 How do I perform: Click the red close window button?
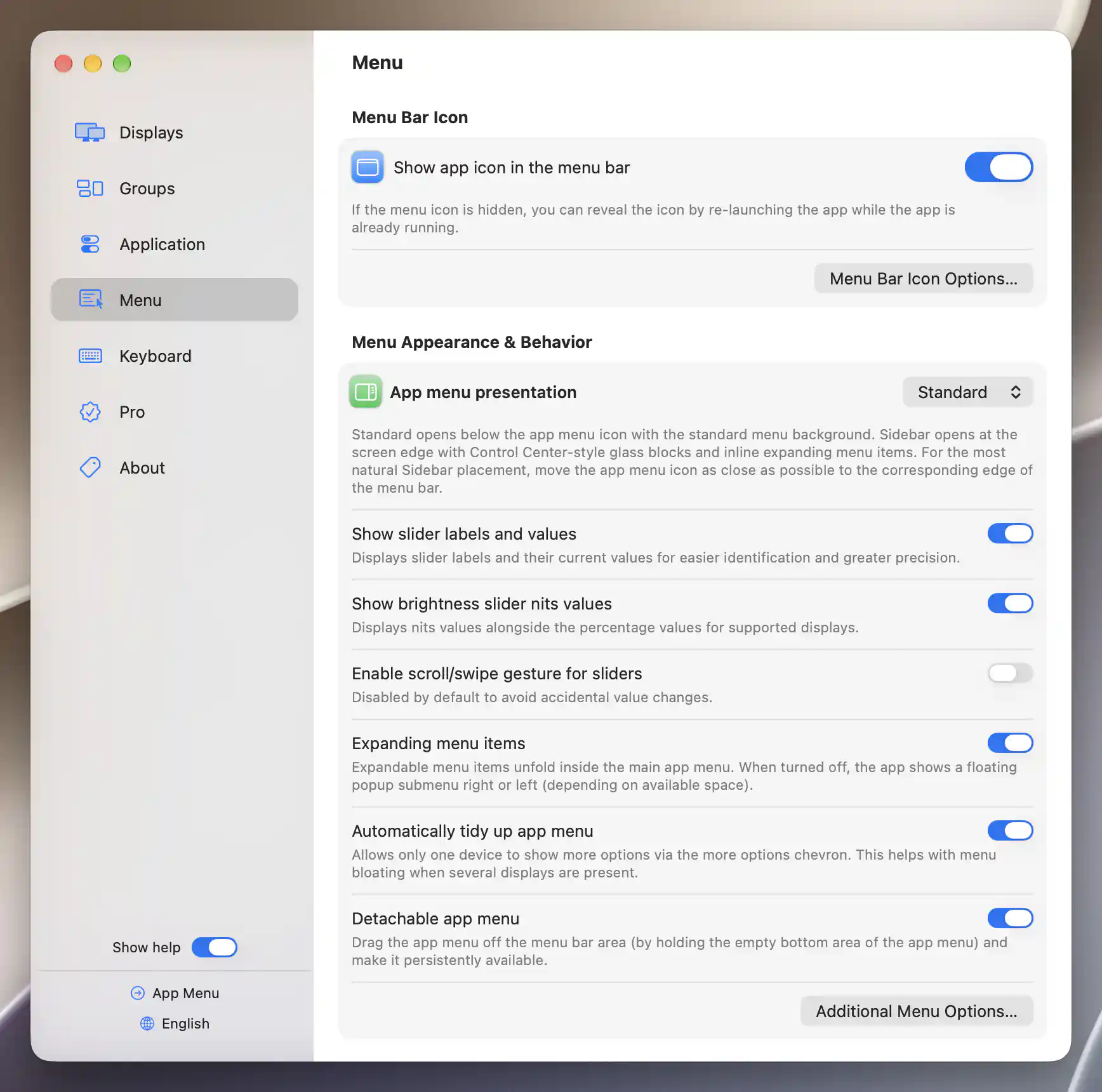[x=63, y=63]
